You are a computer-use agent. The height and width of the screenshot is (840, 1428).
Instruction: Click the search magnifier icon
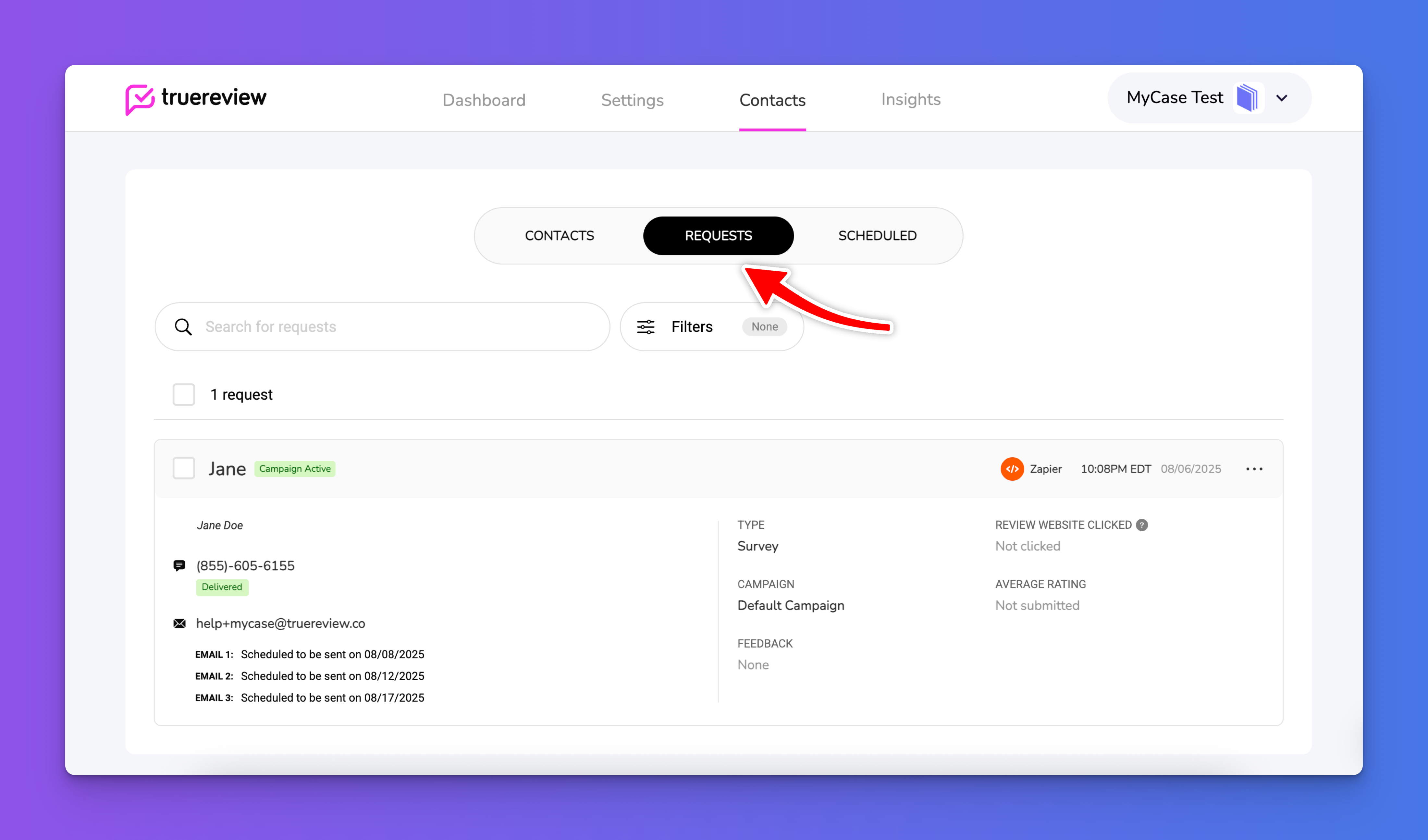click(183, 327)
